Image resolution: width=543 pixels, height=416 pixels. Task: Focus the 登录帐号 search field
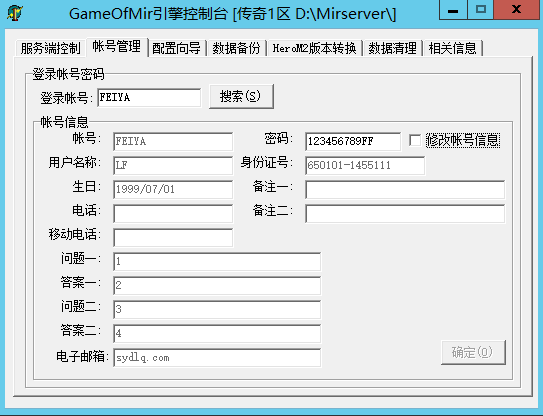pyautogui.click(x=149, y=98)
